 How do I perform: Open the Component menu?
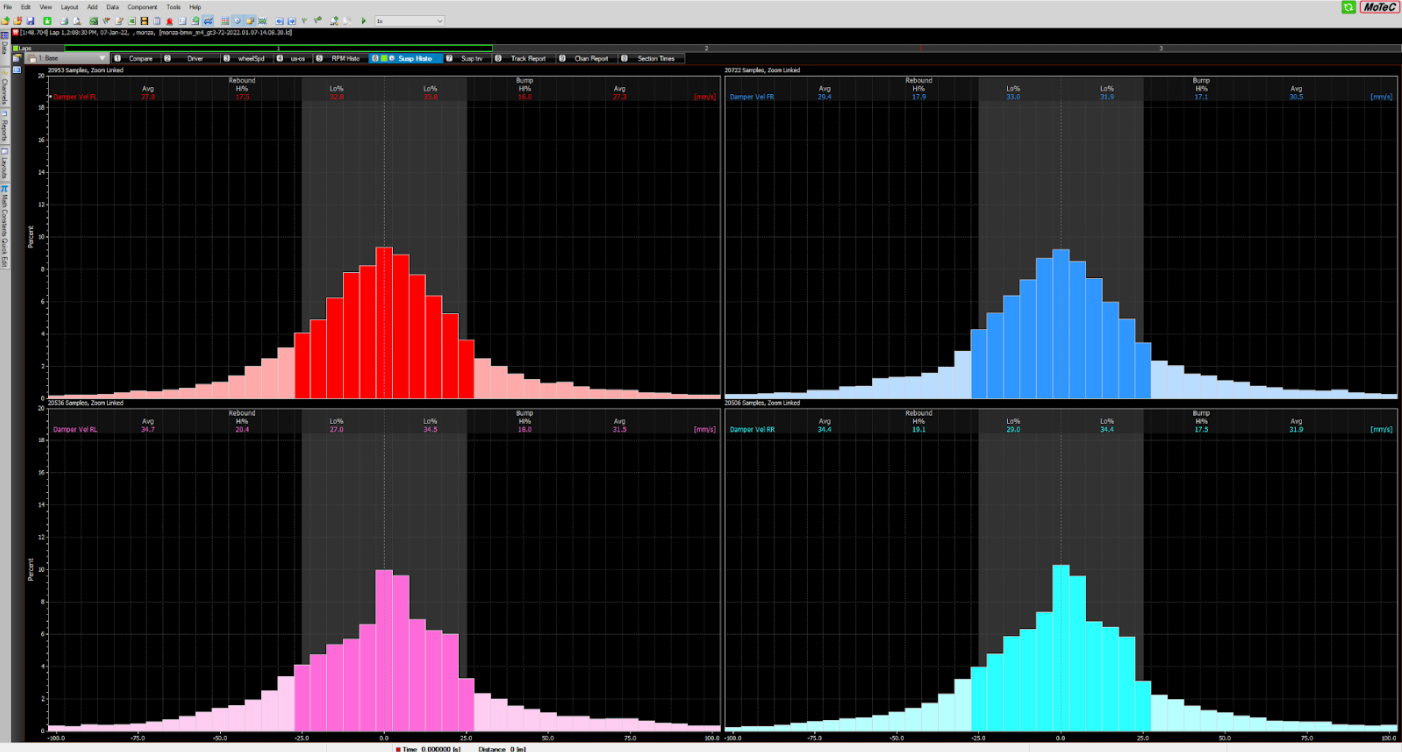tap(142, 7)
